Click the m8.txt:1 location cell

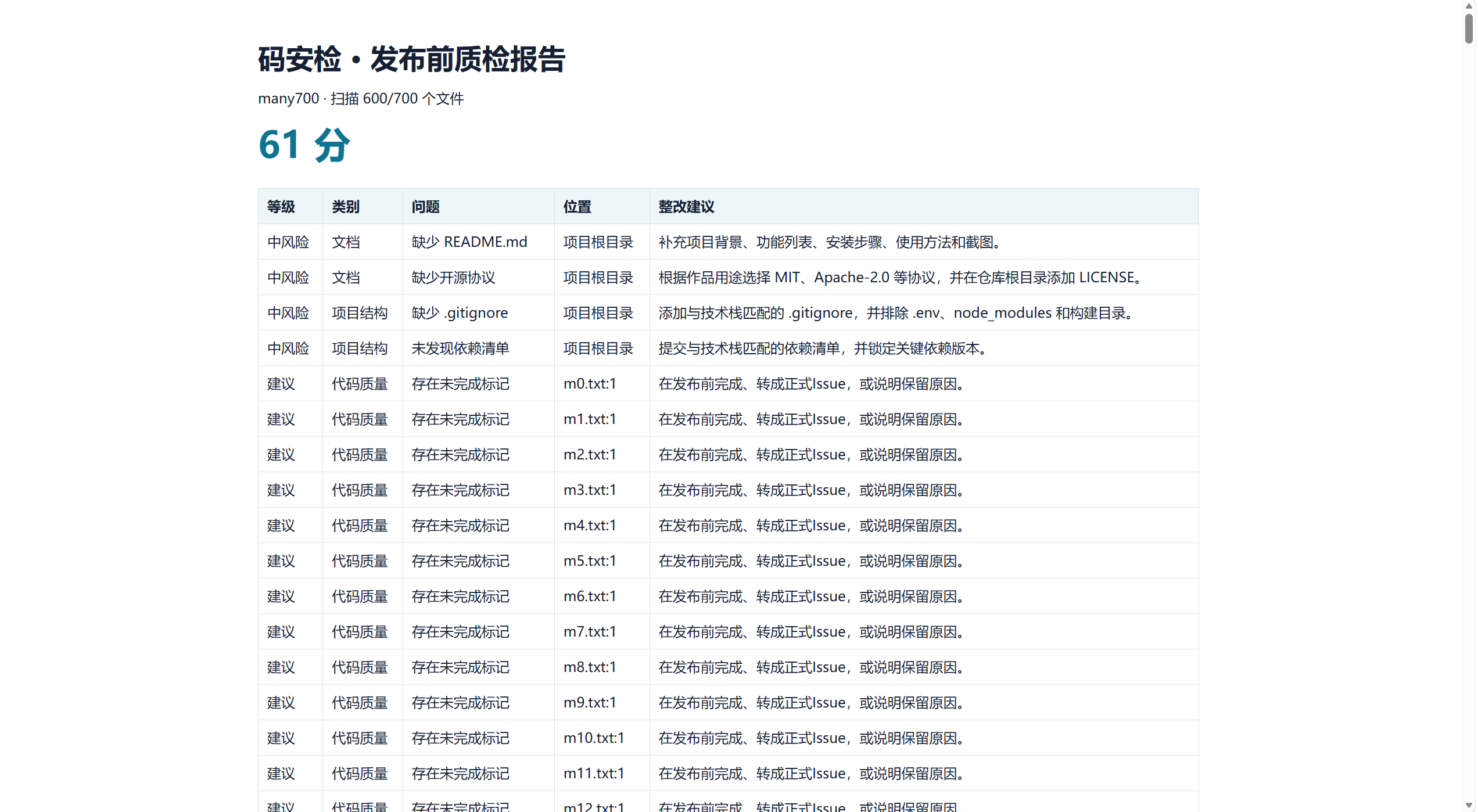click(602, 667)
